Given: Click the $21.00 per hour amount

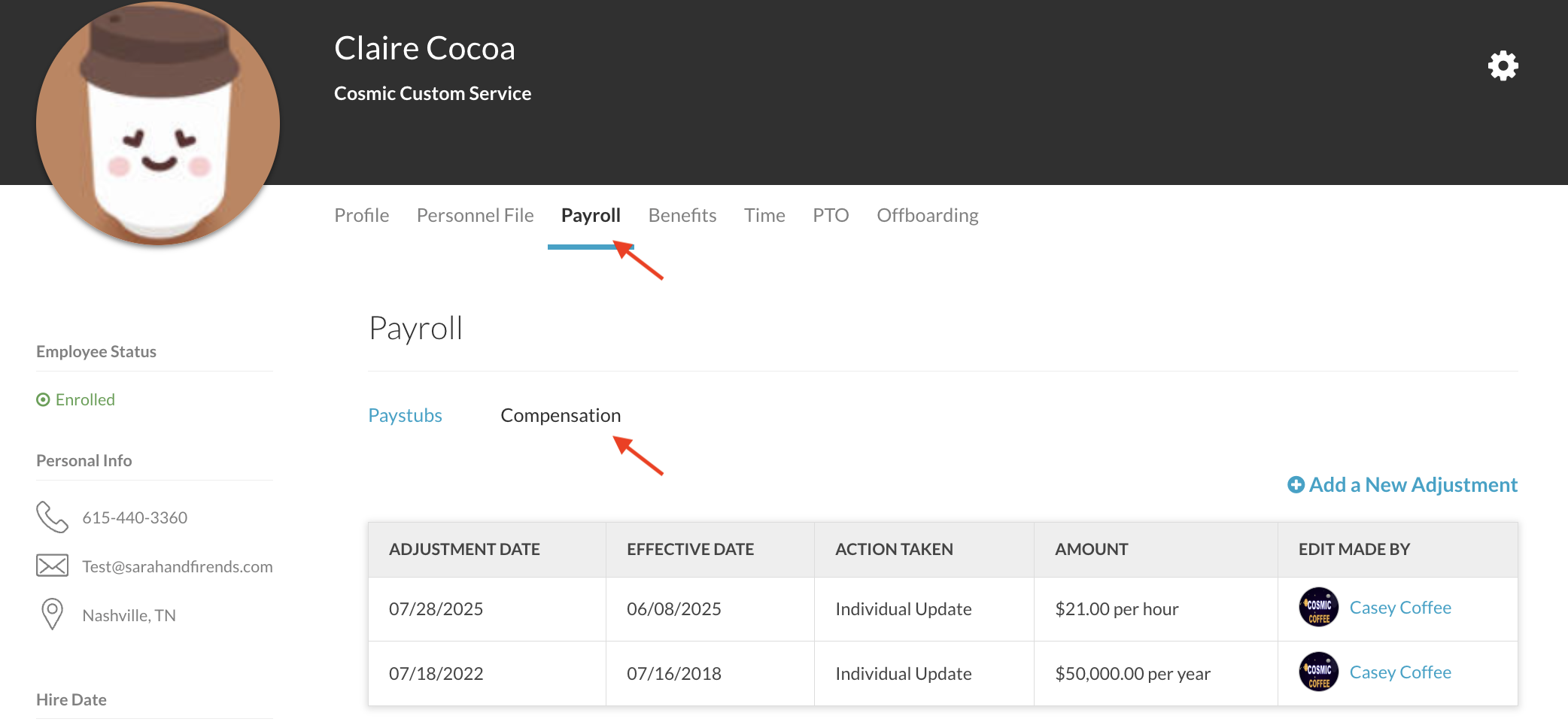Looking at the screenshot, I should (1117, 609).
